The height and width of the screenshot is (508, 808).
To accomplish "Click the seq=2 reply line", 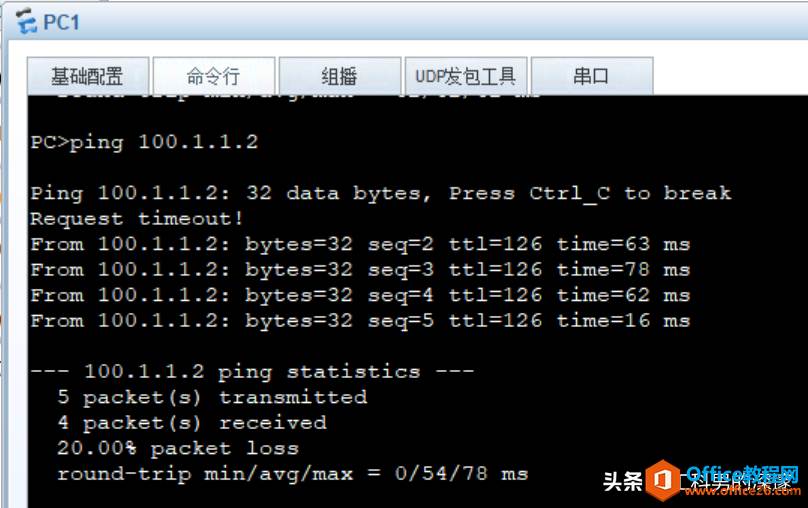I will point(360,244).
